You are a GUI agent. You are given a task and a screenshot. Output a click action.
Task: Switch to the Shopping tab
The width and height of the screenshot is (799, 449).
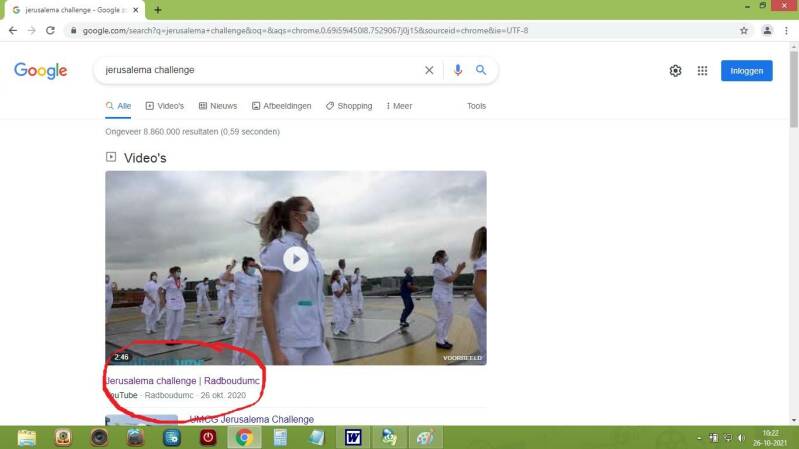pyautogui.click(x=349, y=106)
